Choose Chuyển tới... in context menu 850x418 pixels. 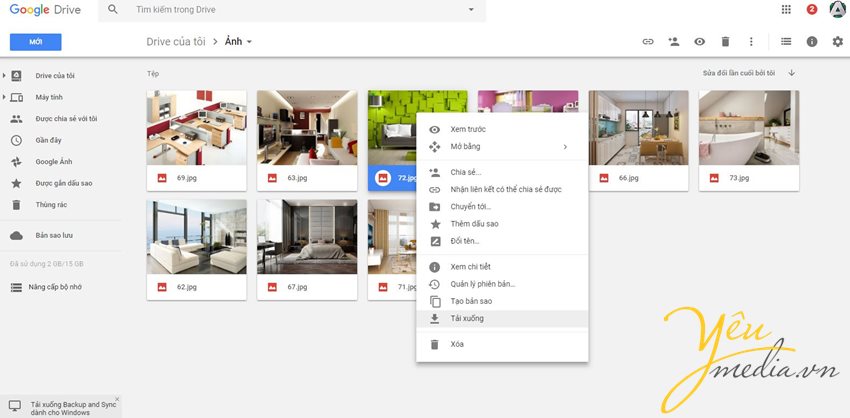pyautogui.click(x=502, y=207)
